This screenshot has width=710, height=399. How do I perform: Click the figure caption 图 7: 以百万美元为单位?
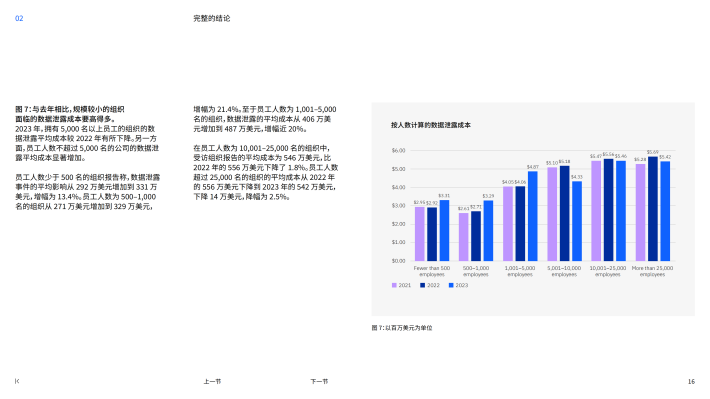402,328
